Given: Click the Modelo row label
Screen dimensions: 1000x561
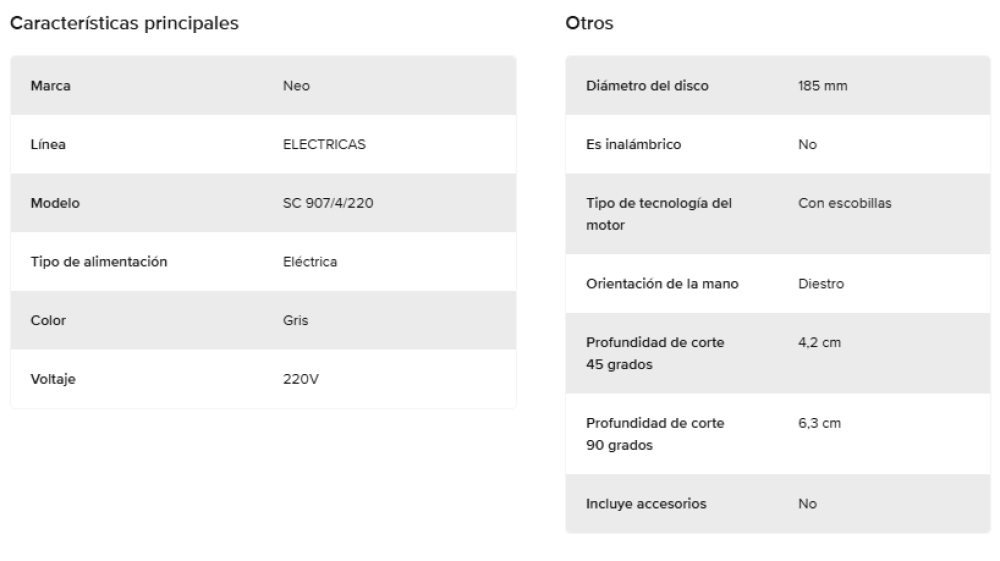Looking at the screenshot, I should (55, 203).
